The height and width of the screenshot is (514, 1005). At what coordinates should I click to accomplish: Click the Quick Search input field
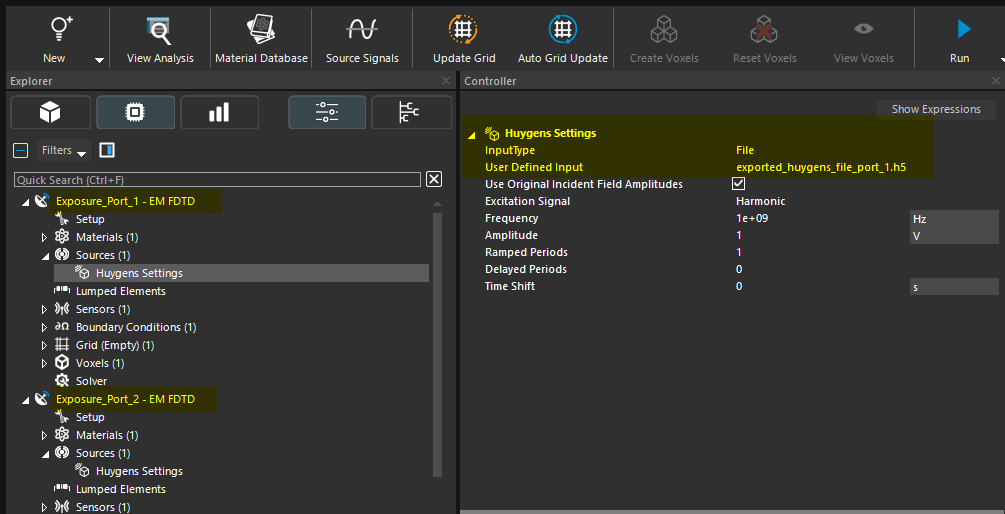[x=217, y=180]
